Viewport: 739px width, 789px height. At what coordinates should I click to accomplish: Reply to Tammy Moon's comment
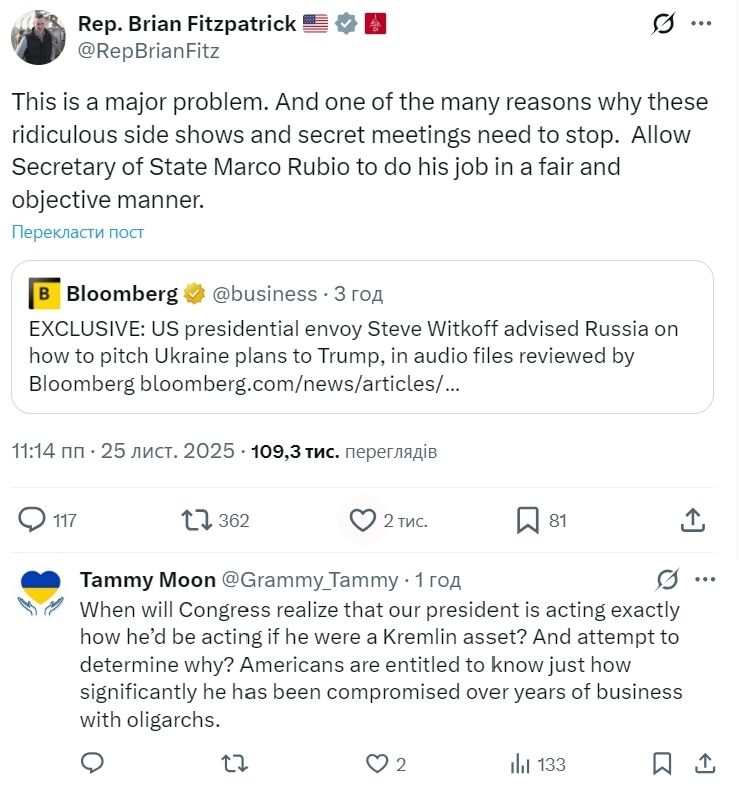pyautogui.click(x=92, y=764)
